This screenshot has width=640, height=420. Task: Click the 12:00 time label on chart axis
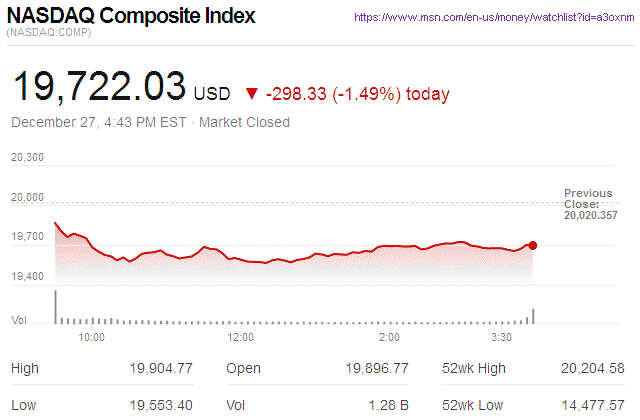pyautogui.click(x=241, y=338)
